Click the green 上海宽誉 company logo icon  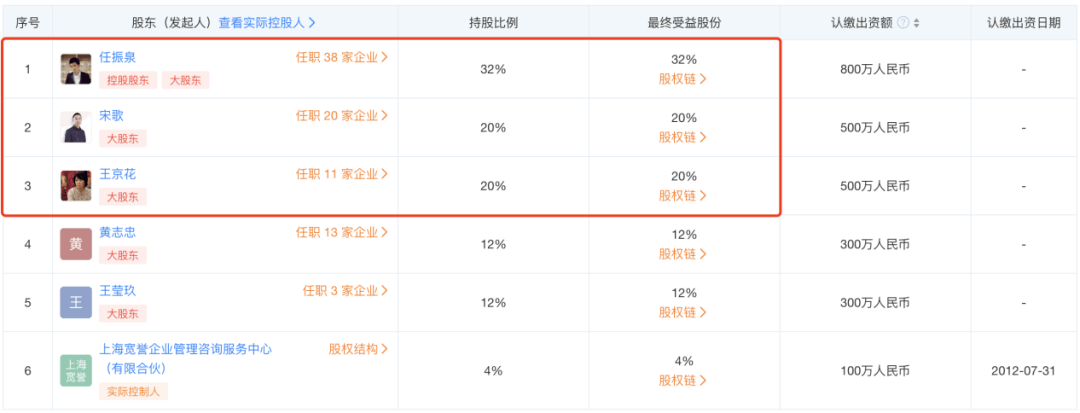[76, 370]
